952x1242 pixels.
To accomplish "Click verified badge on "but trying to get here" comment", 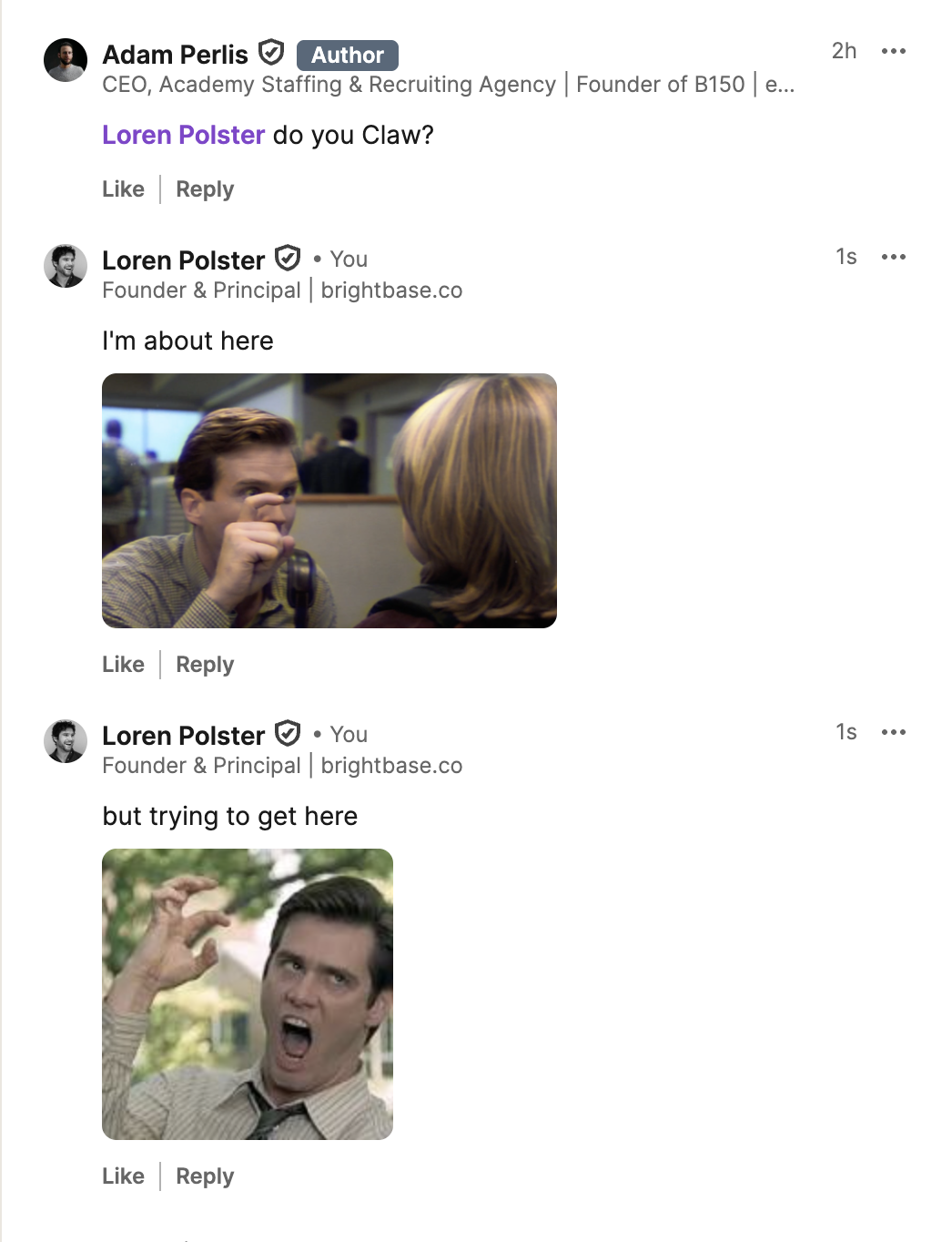I will 288,734.
